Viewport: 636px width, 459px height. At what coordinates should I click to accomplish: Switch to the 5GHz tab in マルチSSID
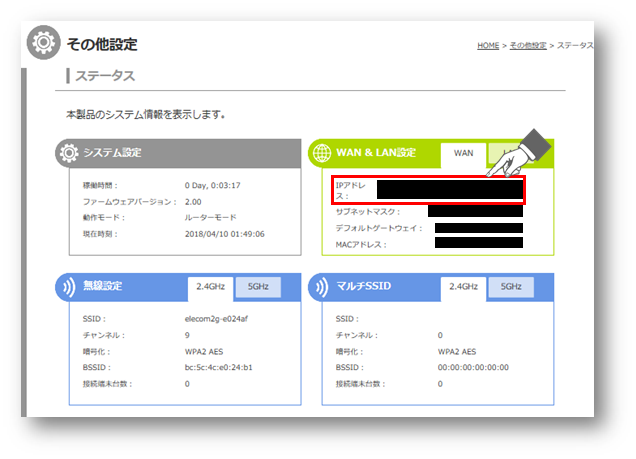click(511, 287)
